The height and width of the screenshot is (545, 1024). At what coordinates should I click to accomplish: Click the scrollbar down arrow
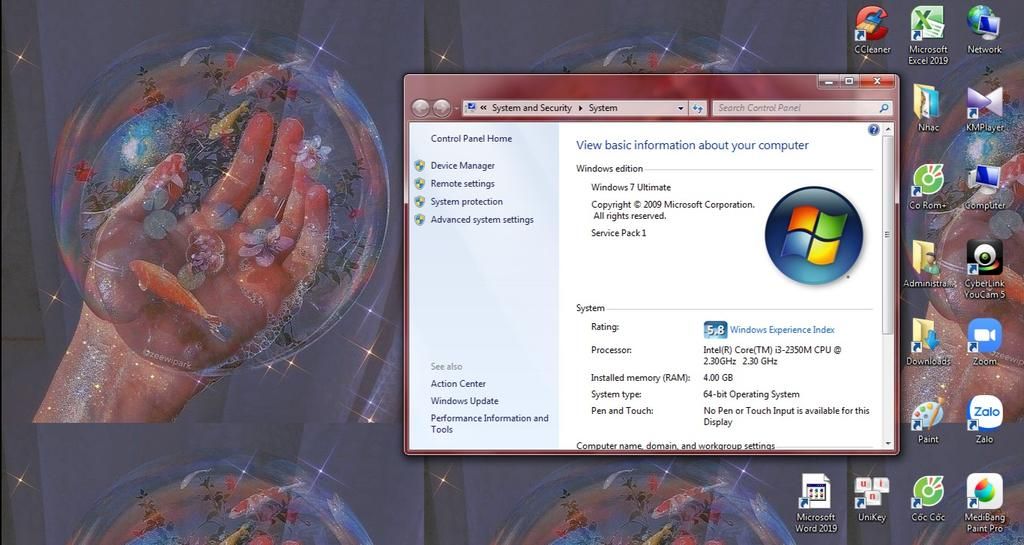pyautogui.click(x=888, y=443)
